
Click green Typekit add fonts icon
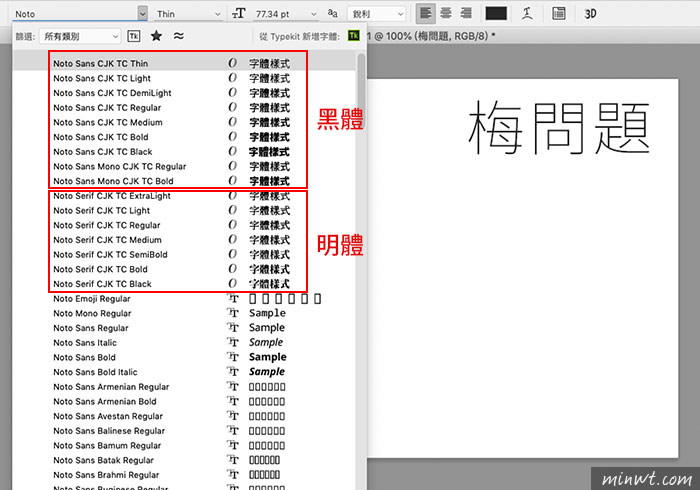(354, 36)
